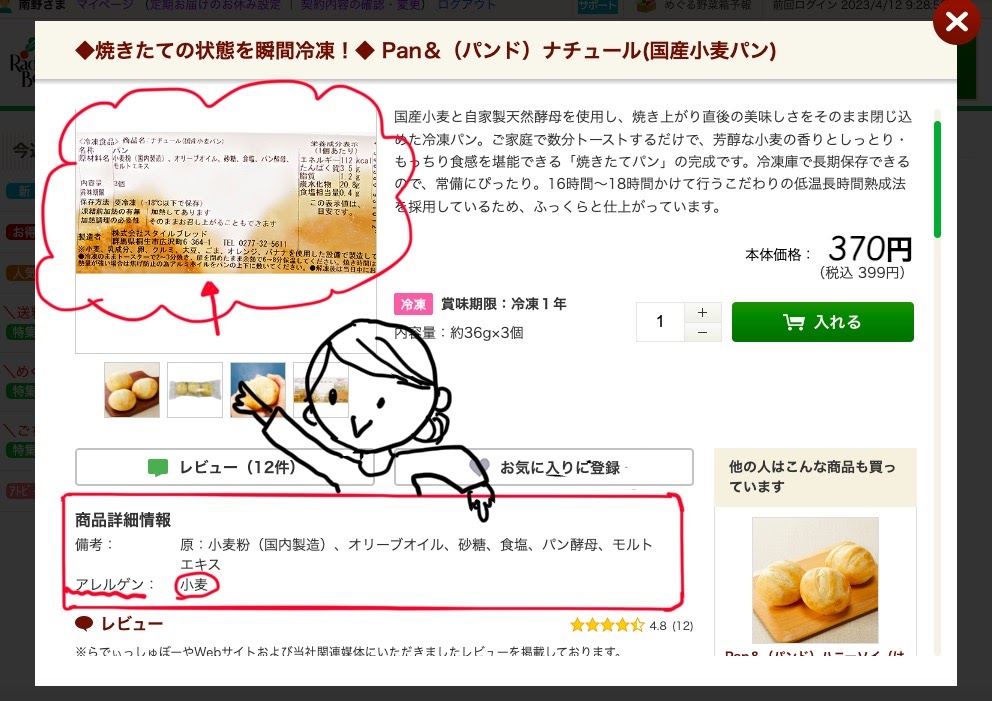Decrease quantity with the minus stepper
The width and height of the screenshot is (992, 701).
[702, 332]
